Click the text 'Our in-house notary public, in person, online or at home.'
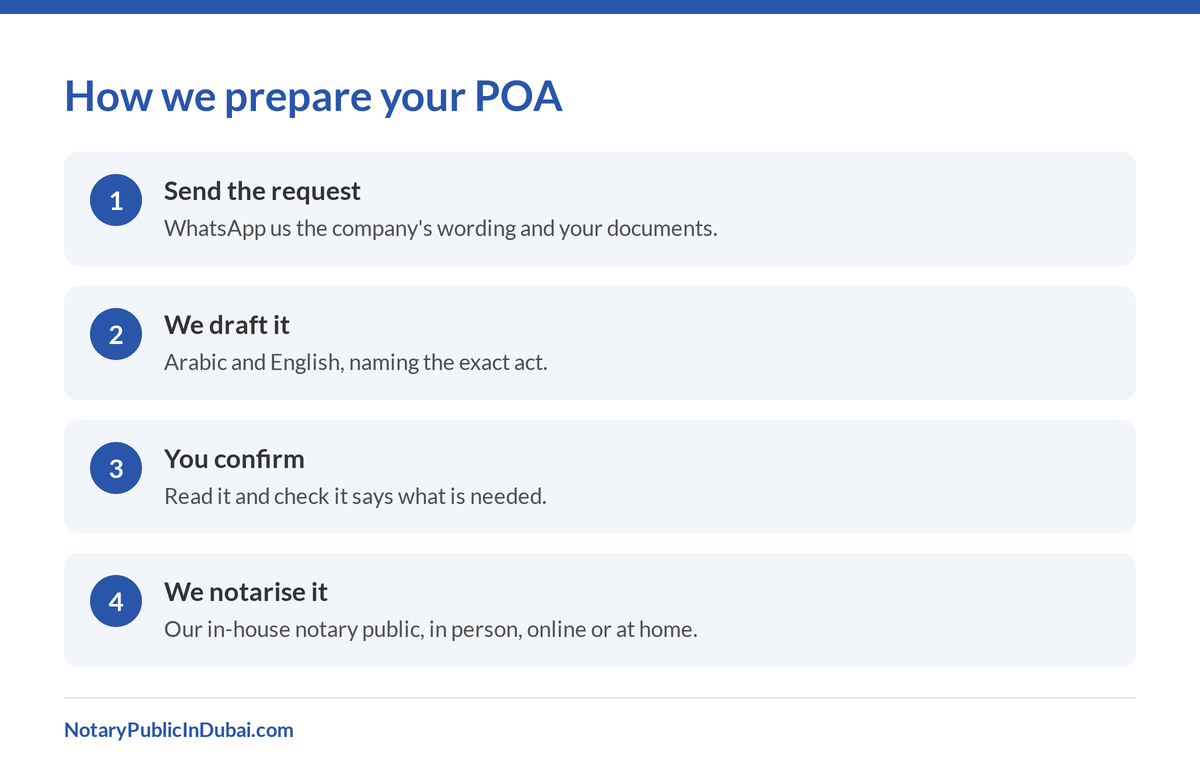Screen dimensions: 1200x782 pyautogui.click(x=431, y=630)
